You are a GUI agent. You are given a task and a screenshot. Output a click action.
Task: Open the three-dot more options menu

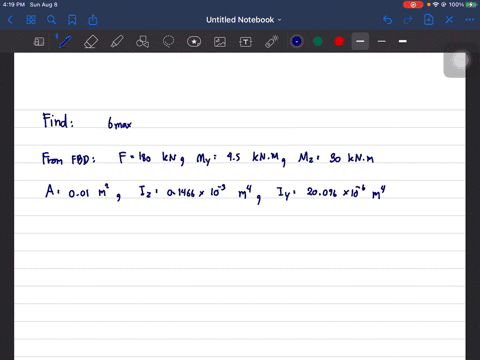pyautogui.click(x=470, y=20)
